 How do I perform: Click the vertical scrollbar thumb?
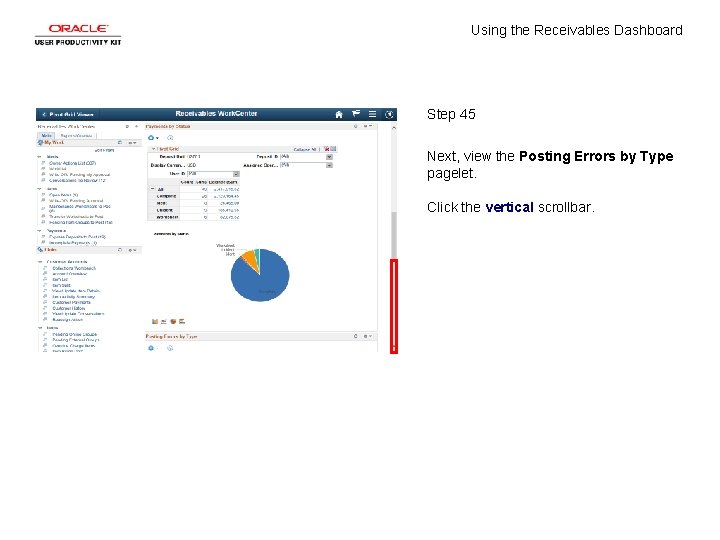click(x=394, y=234)
